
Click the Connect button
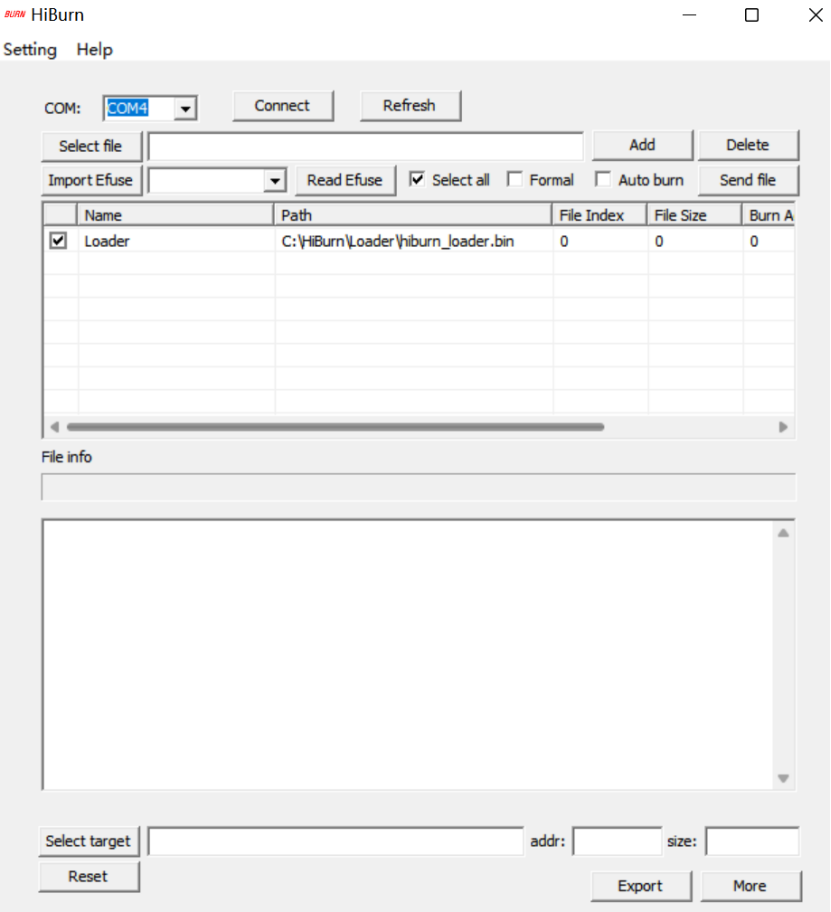click(283, 106)
